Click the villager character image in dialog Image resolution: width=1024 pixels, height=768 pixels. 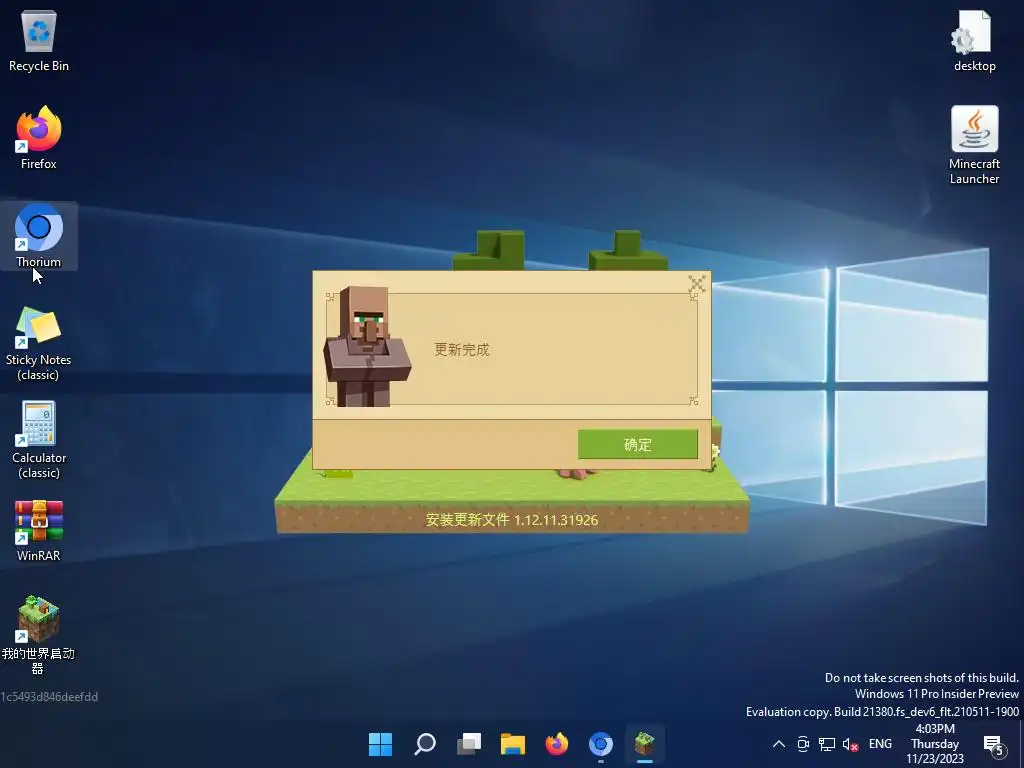(367, 346)
